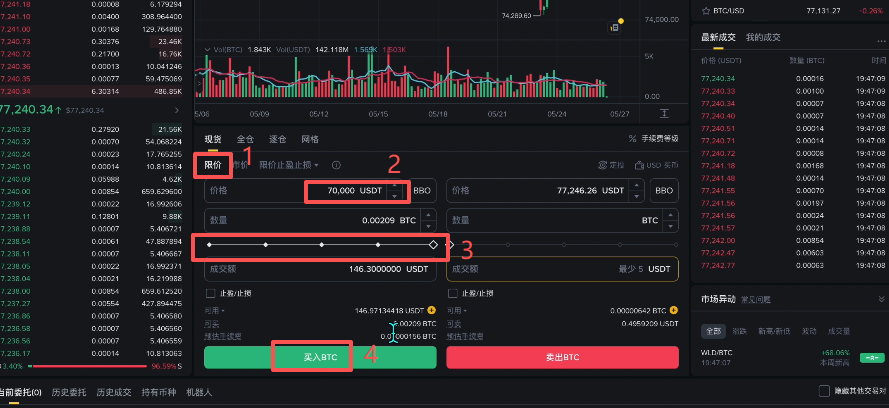
Task: Open order book chevron beside 77,240.34 price
Action: point(177,110)
